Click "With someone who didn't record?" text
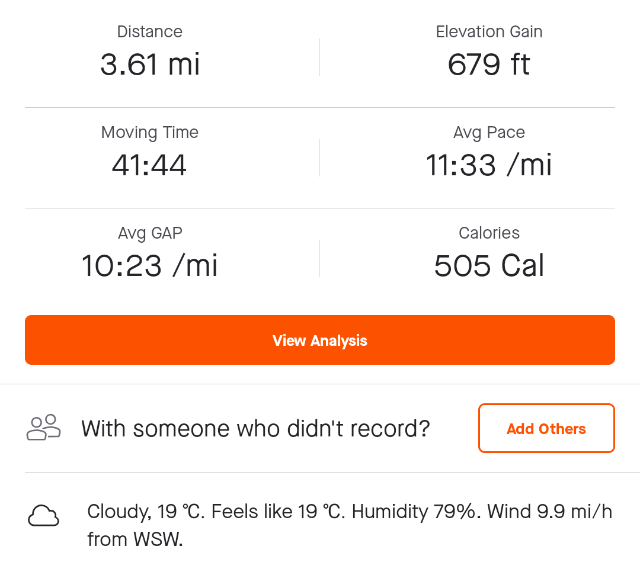 point(256,428)
